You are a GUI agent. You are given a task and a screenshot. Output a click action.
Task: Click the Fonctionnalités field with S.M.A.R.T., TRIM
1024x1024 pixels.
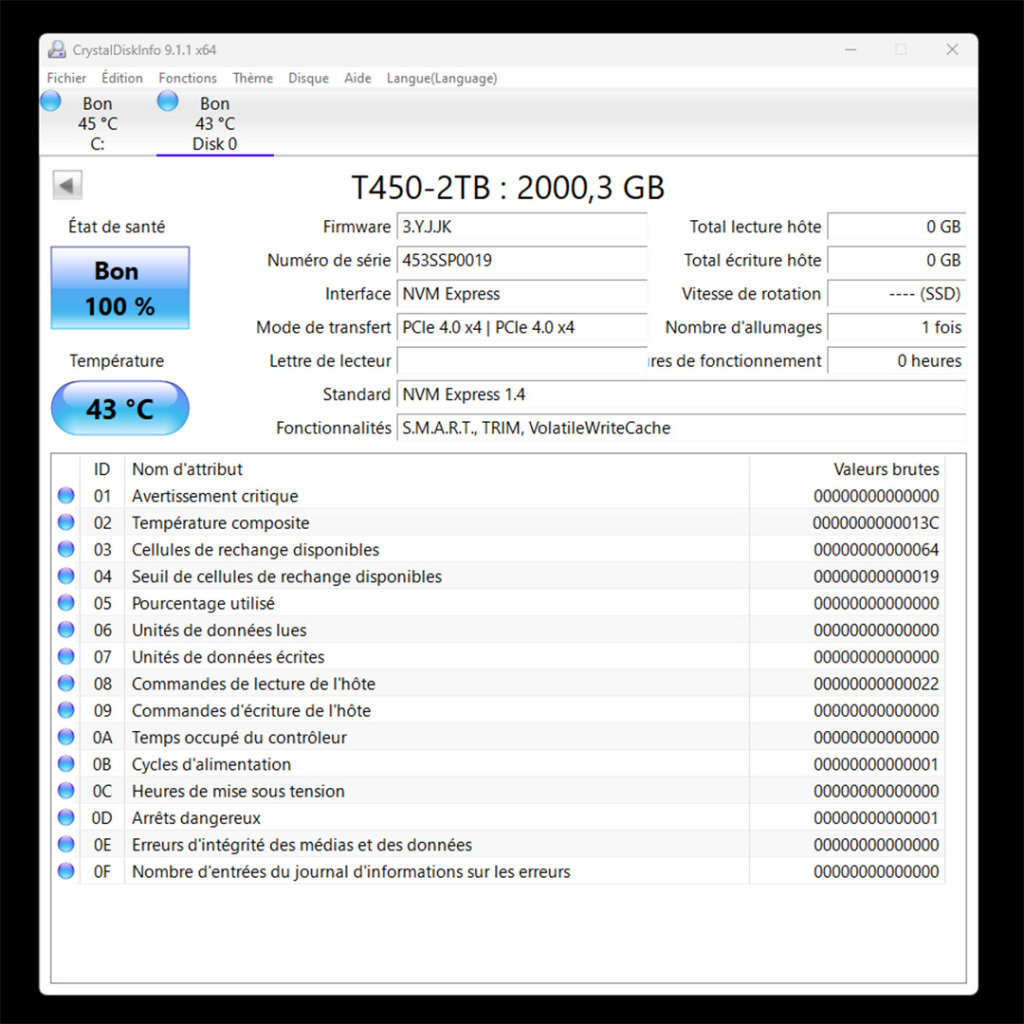click(681, 428)
